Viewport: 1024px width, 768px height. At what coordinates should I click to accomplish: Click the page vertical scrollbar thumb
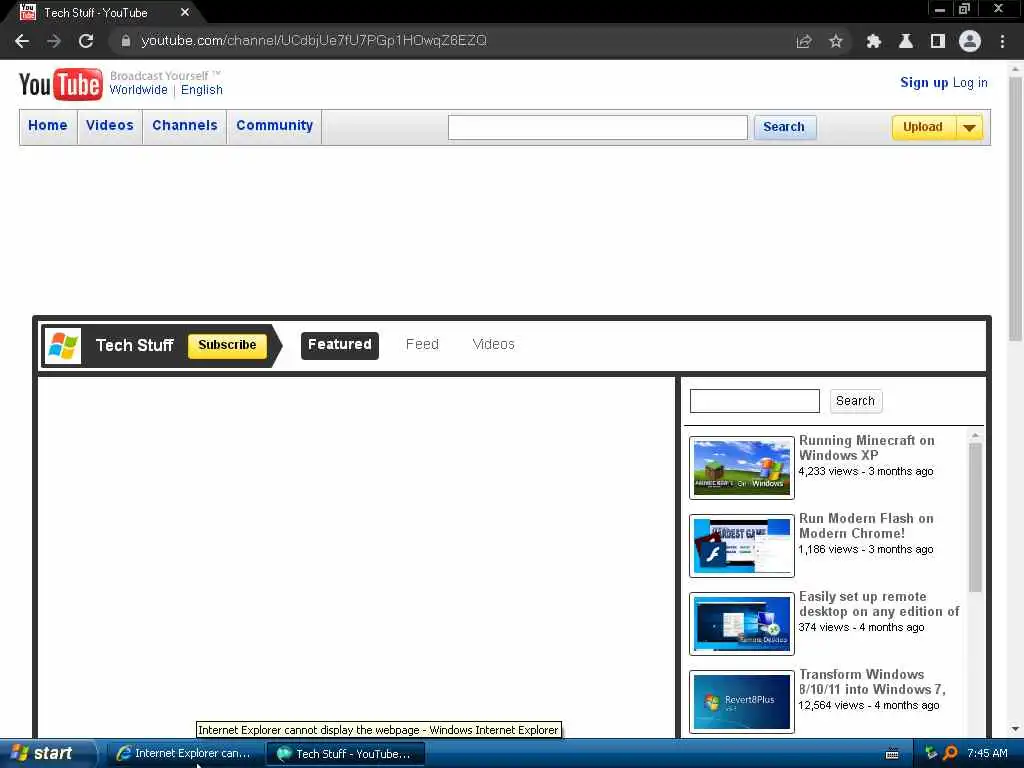coord(1015,209)
